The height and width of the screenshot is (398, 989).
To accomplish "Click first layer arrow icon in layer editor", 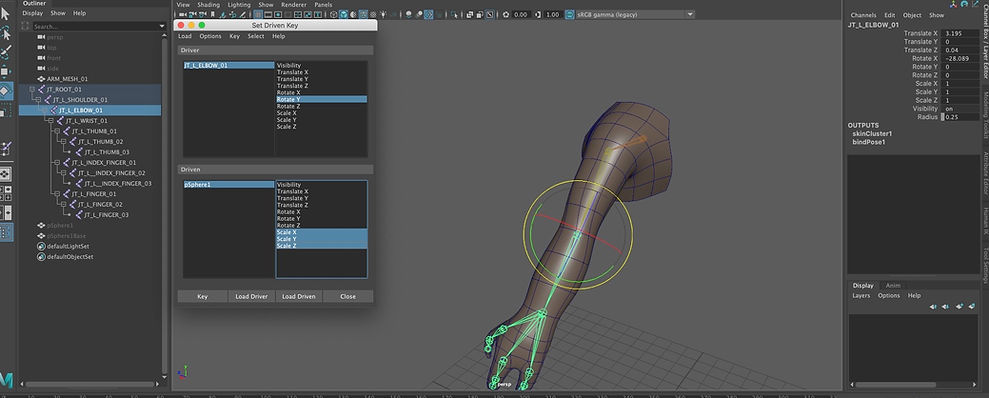I will [x=933, y=307].
